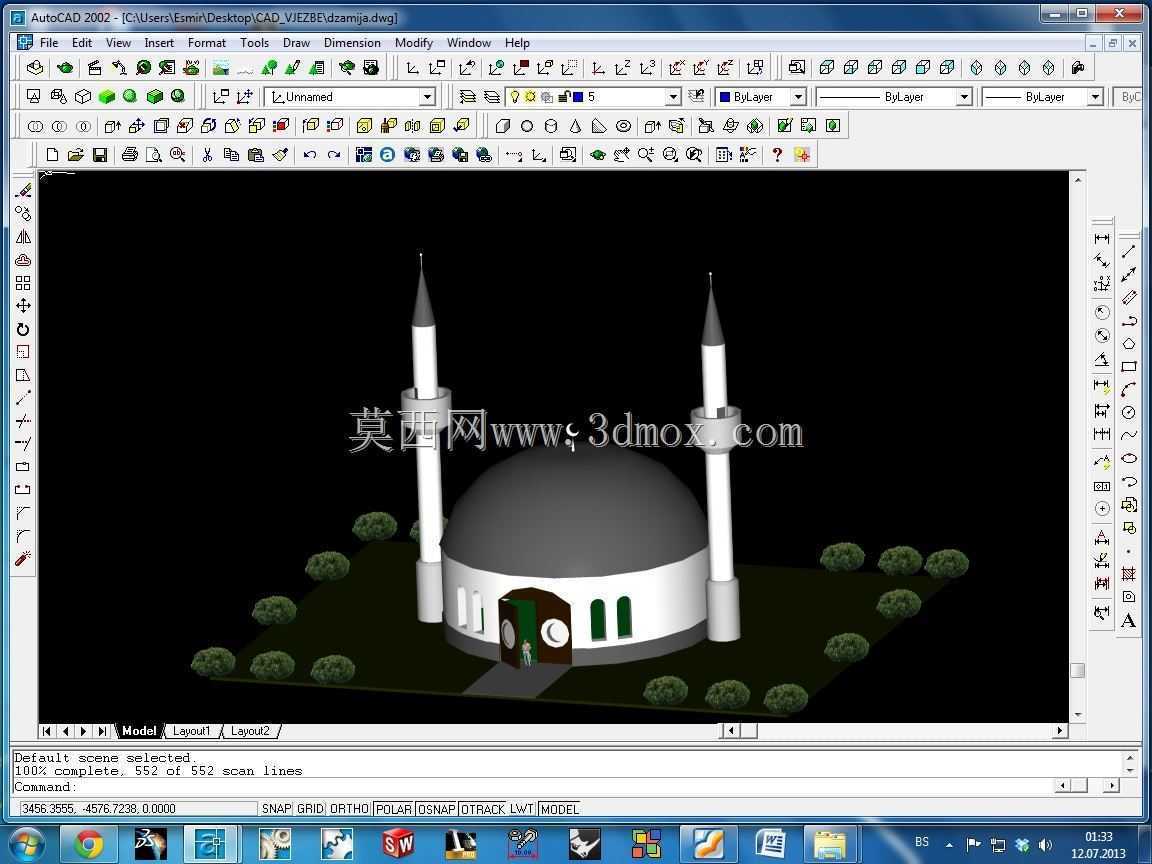Select the Model tab
1152x864 pixels.
(139, 731)
